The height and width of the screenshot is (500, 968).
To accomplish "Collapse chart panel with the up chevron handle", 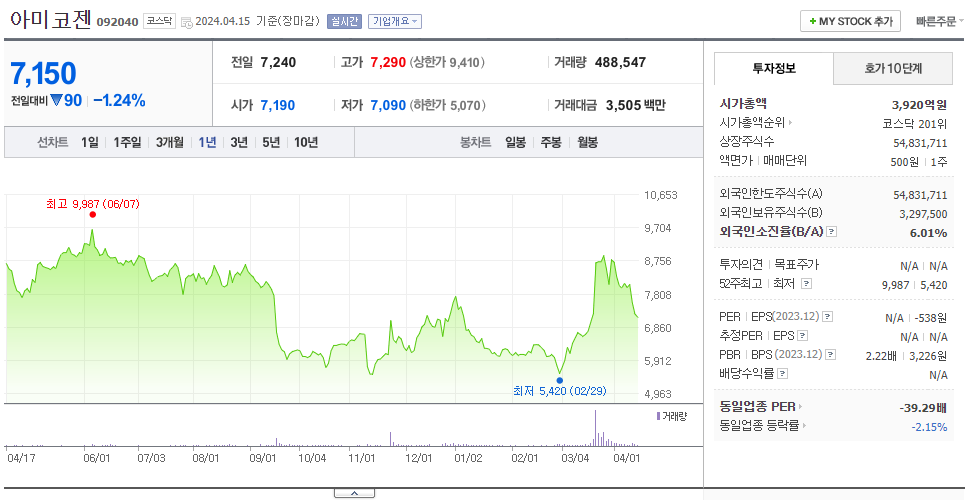I will (x=354, y=493).
